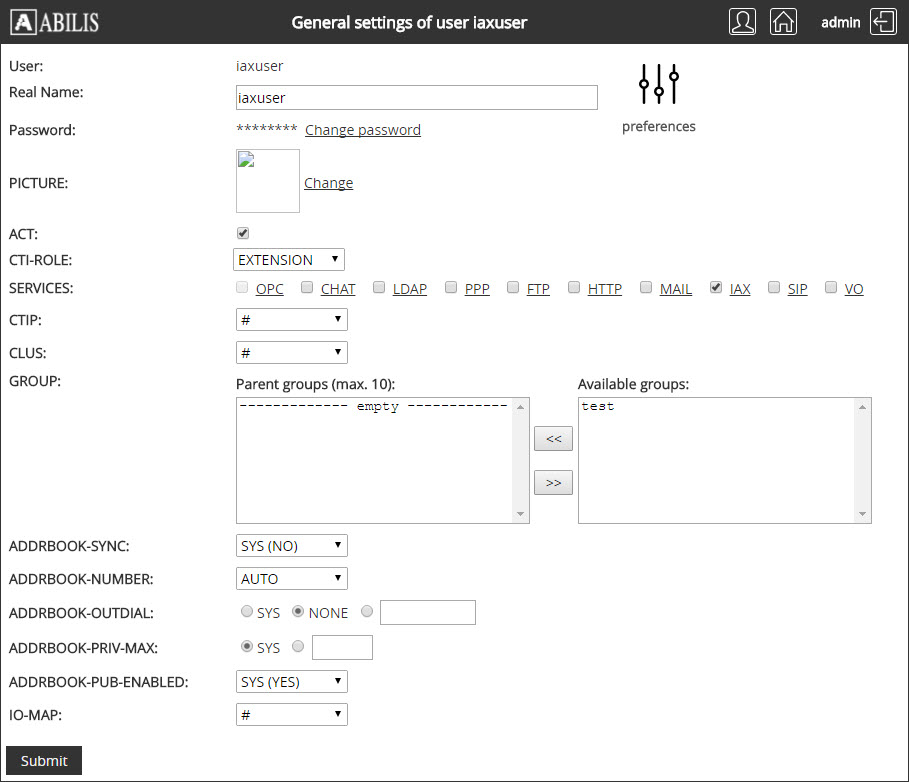Enable the SIP service checkbox

pyautogui.click(x=775, y=288)
